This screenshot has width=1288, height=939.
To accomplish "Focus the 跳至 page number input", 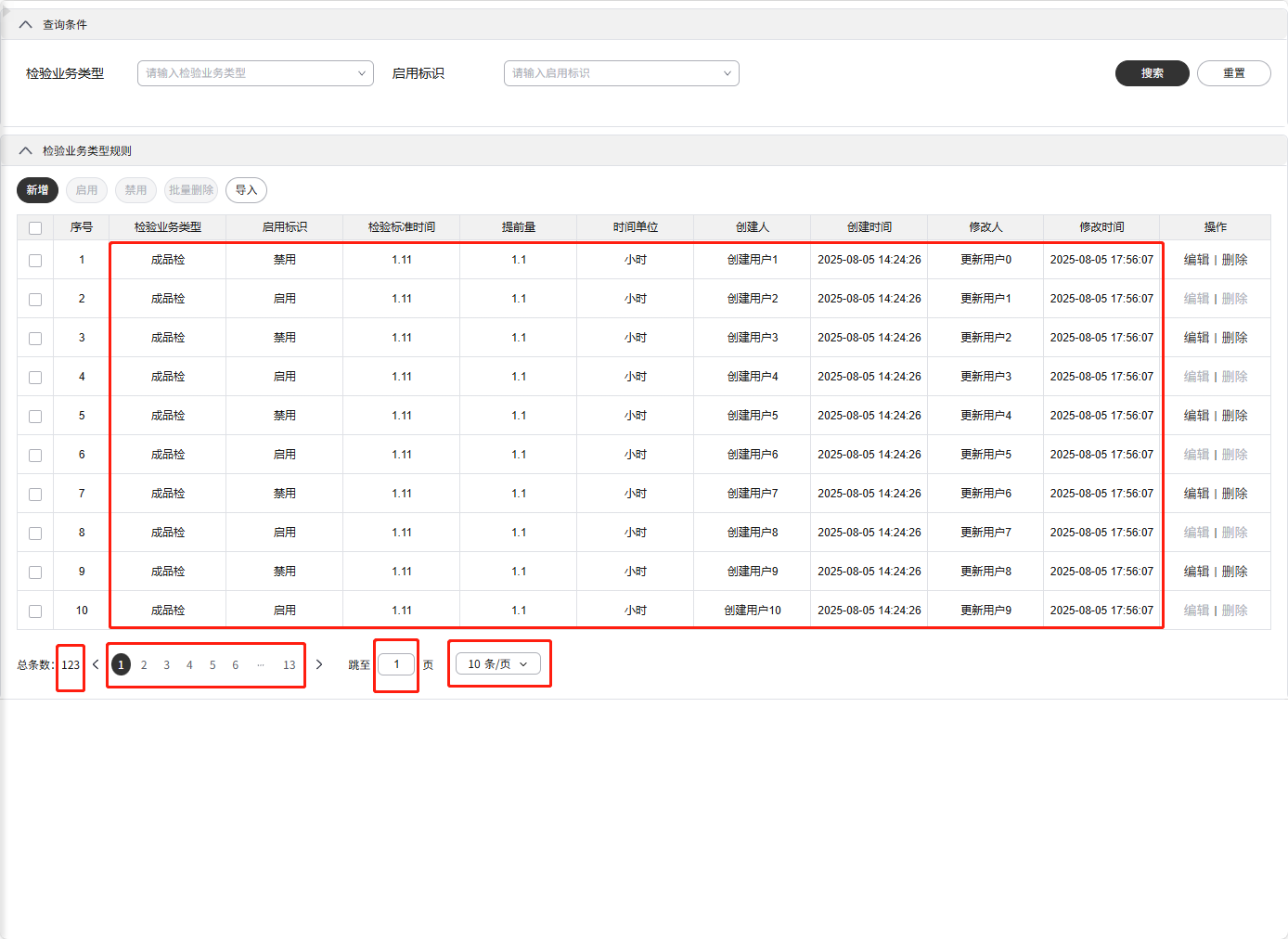I will (396, 664).
